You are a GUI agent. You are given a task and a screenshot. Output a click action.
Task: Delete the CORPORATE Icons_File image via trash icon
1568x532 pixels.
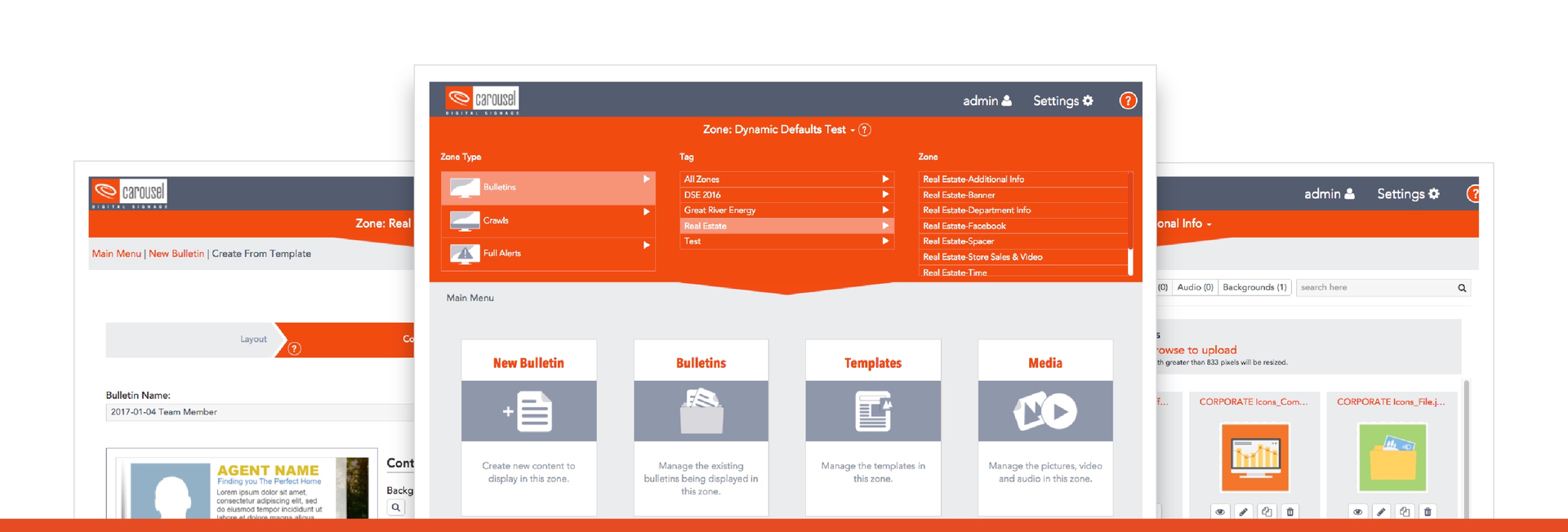click(x=1428, y=512)
